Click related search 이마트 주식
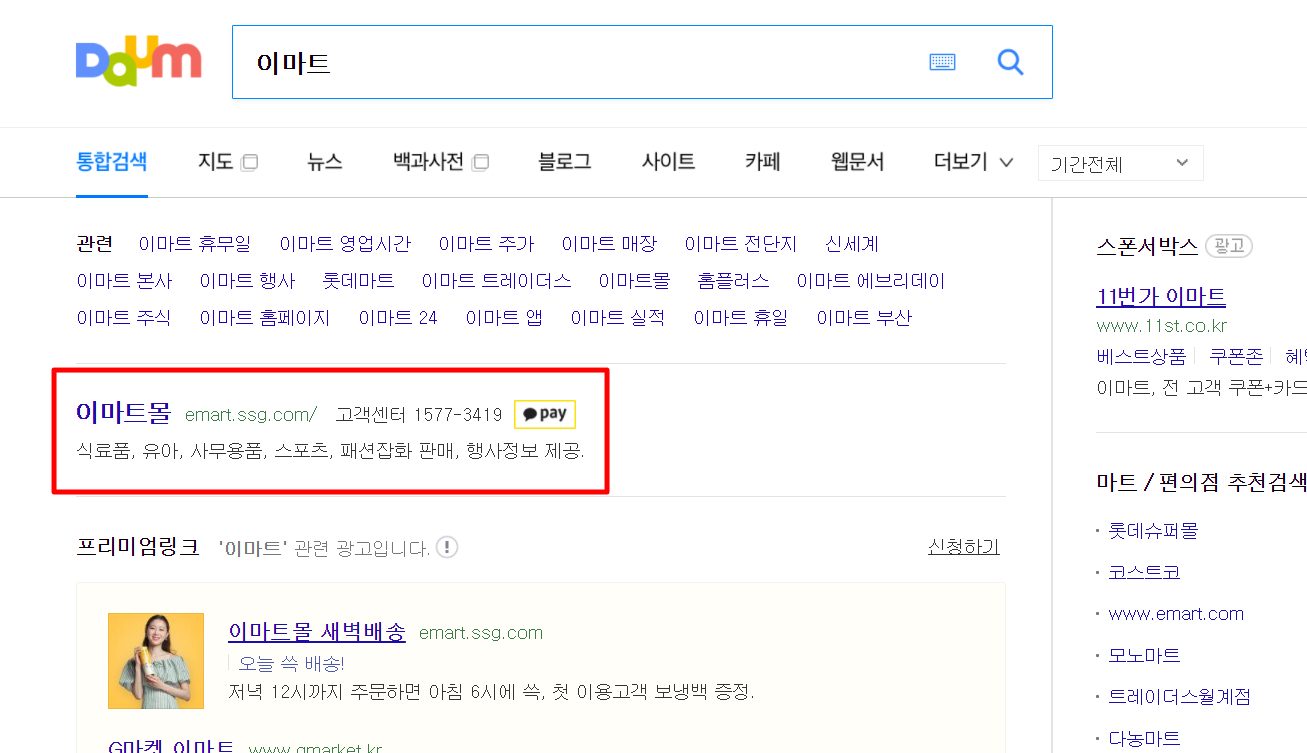Image resolution: width=1307 pixels, height=753 pixels. (x=124, y=318)
